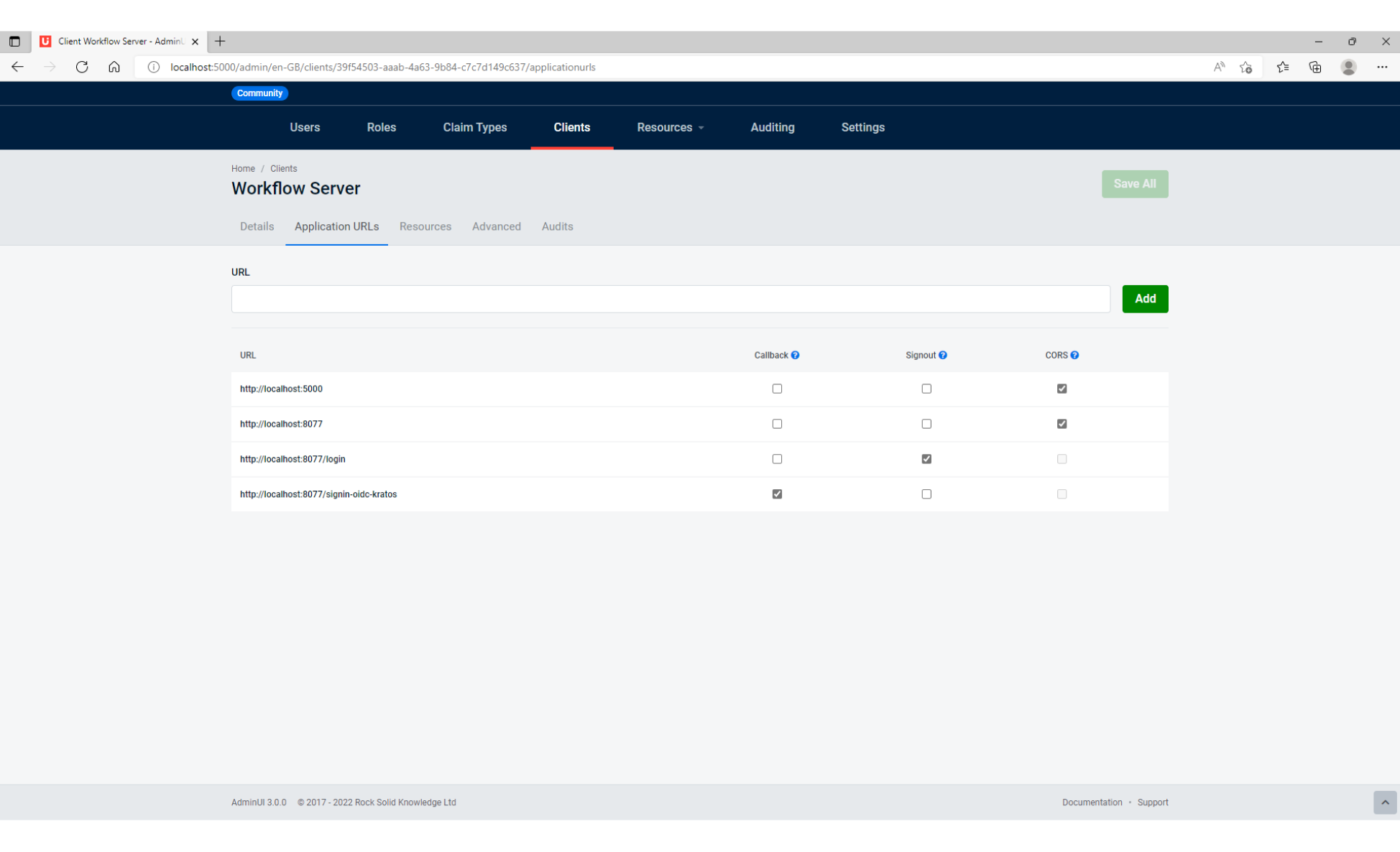Viewport: 1400px width, 852px height.
Task: Open the Auditing navigation item
Action: 772,127
